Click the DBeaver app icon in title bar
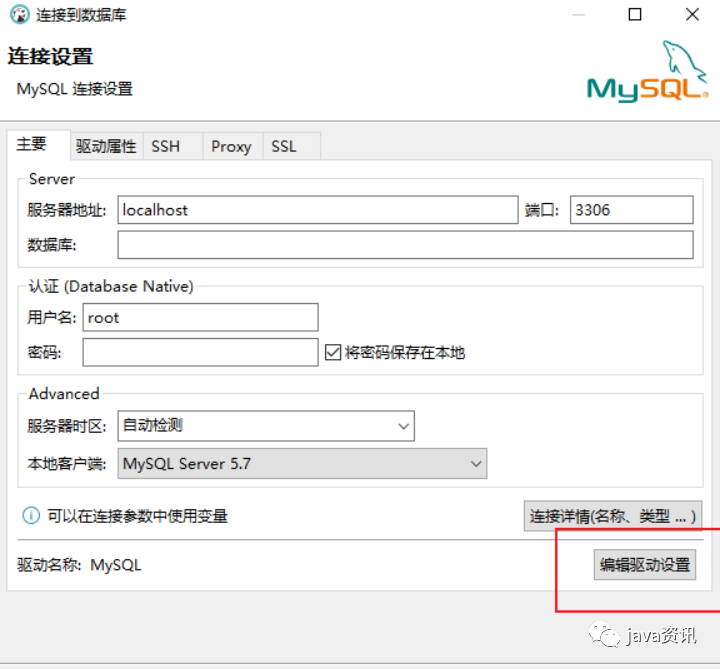Screen dimensions: 720x669 (x=19, y=15)
